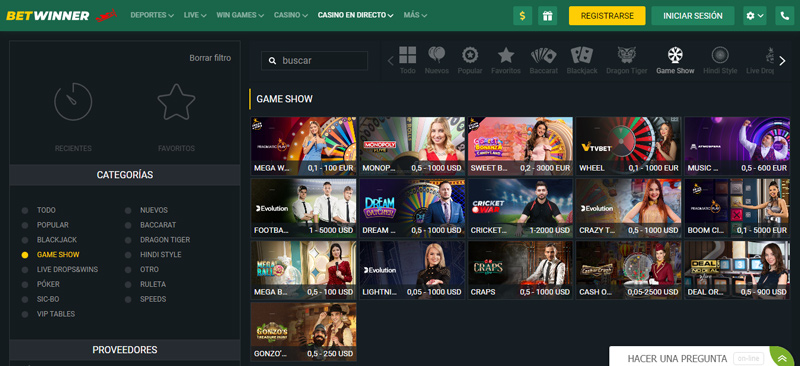Select the Speeds category in sidebar
Viewport: 800px width, 366px height.
[x=153, y=299]
